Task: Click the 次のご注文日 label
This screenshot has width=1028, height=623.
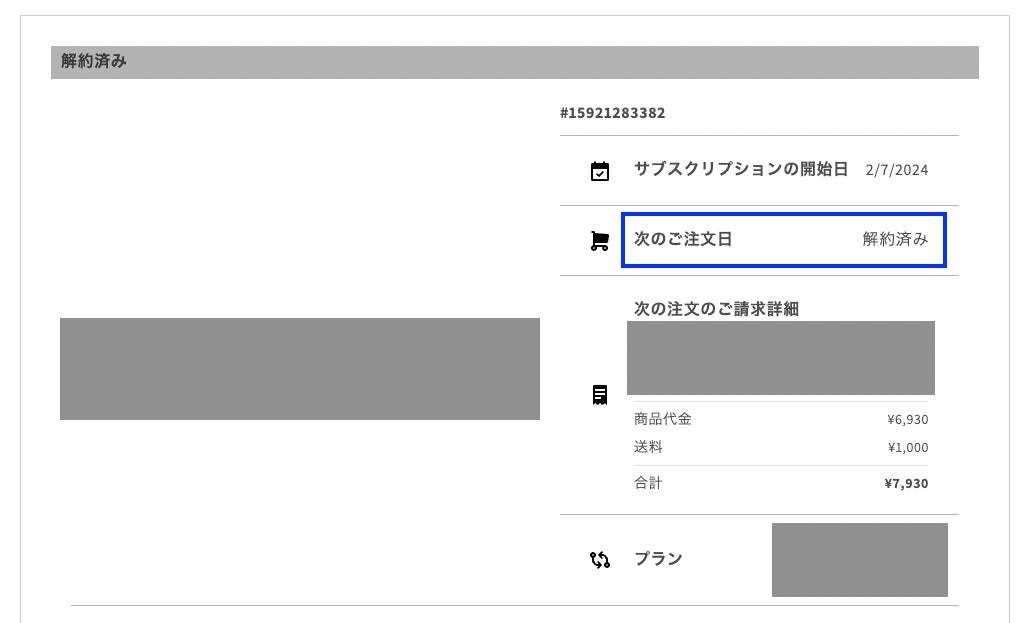Action: pyautogui.click(x=683, y=239)
